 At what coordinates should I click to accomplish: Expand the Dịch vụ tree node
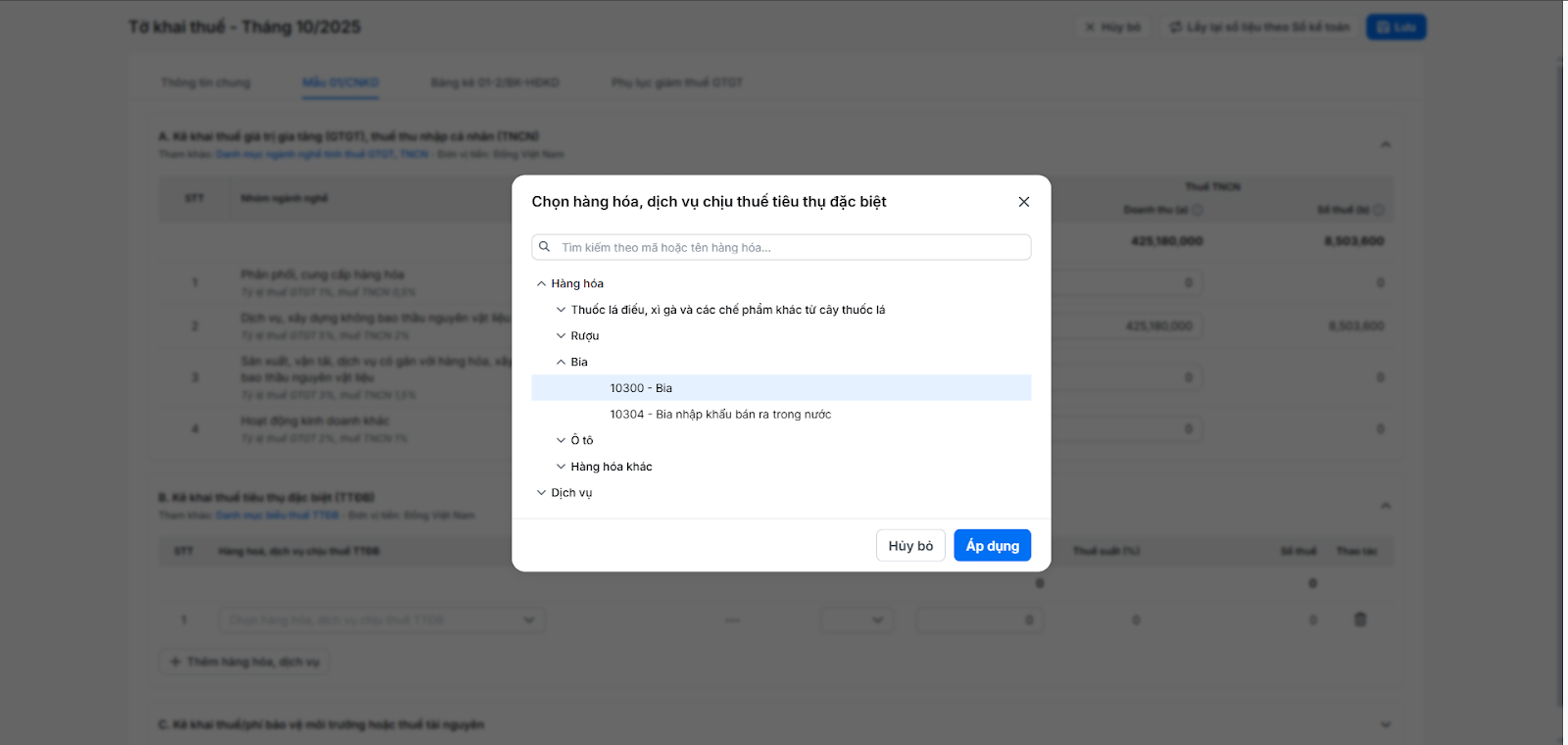tap(541, 493)
